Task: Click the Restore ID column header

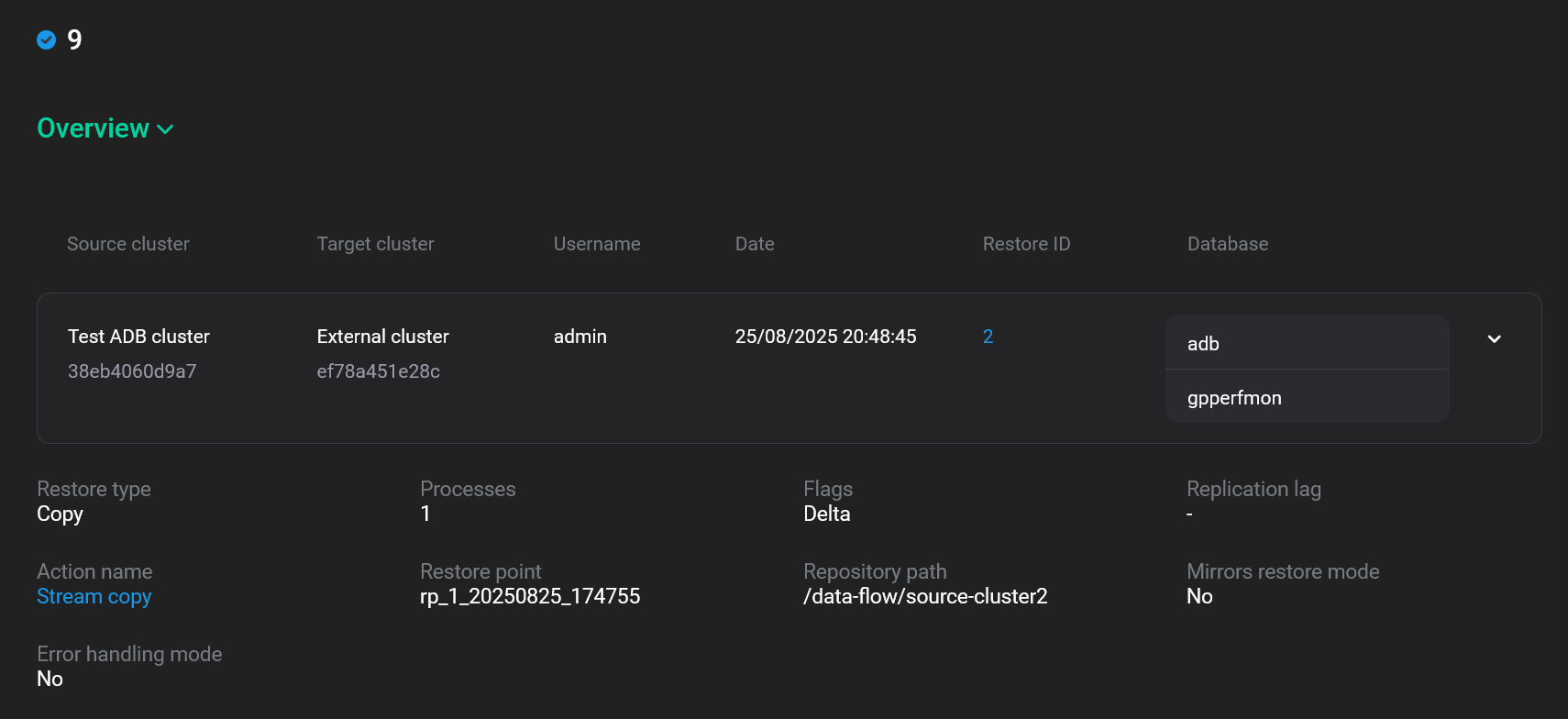Action: click(x=1026, y=244)
